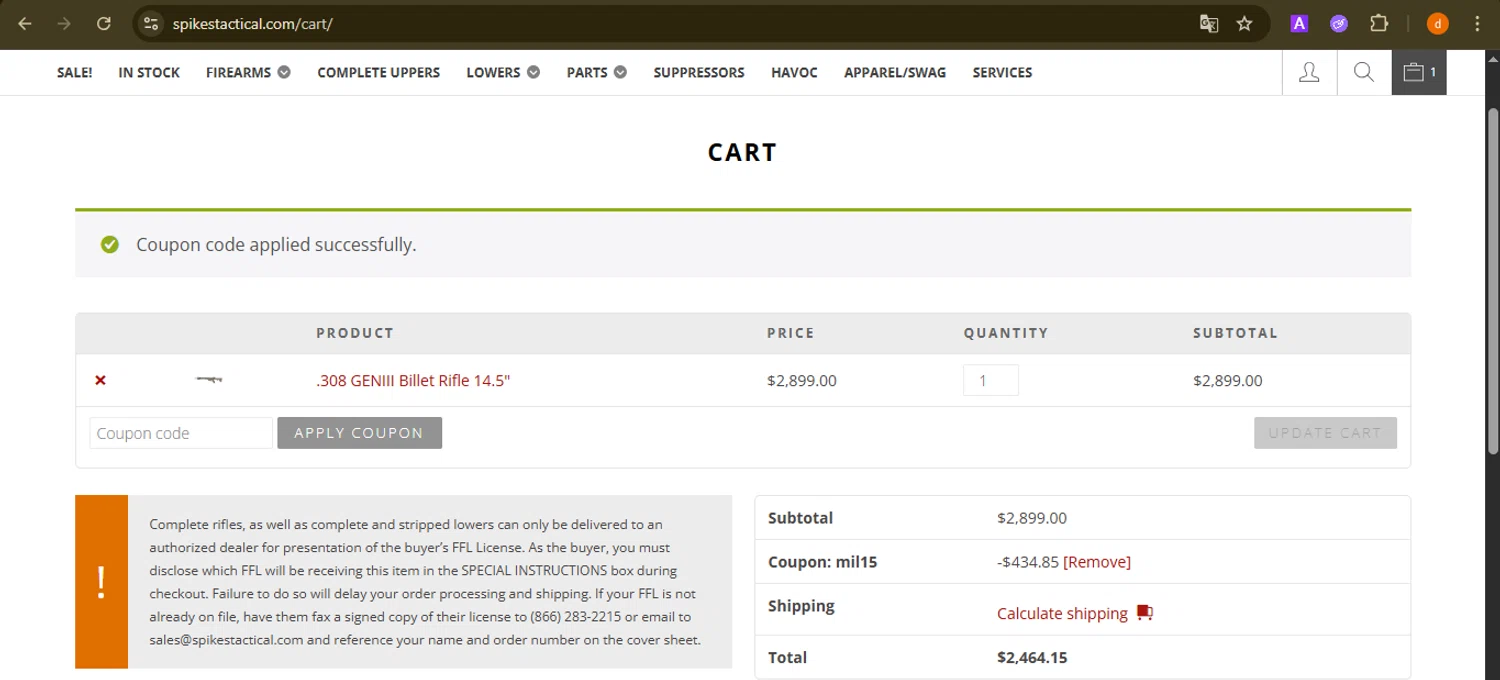Open the rifle product thumbnail
Screen dimensions: 1500x680
point(209,379)
